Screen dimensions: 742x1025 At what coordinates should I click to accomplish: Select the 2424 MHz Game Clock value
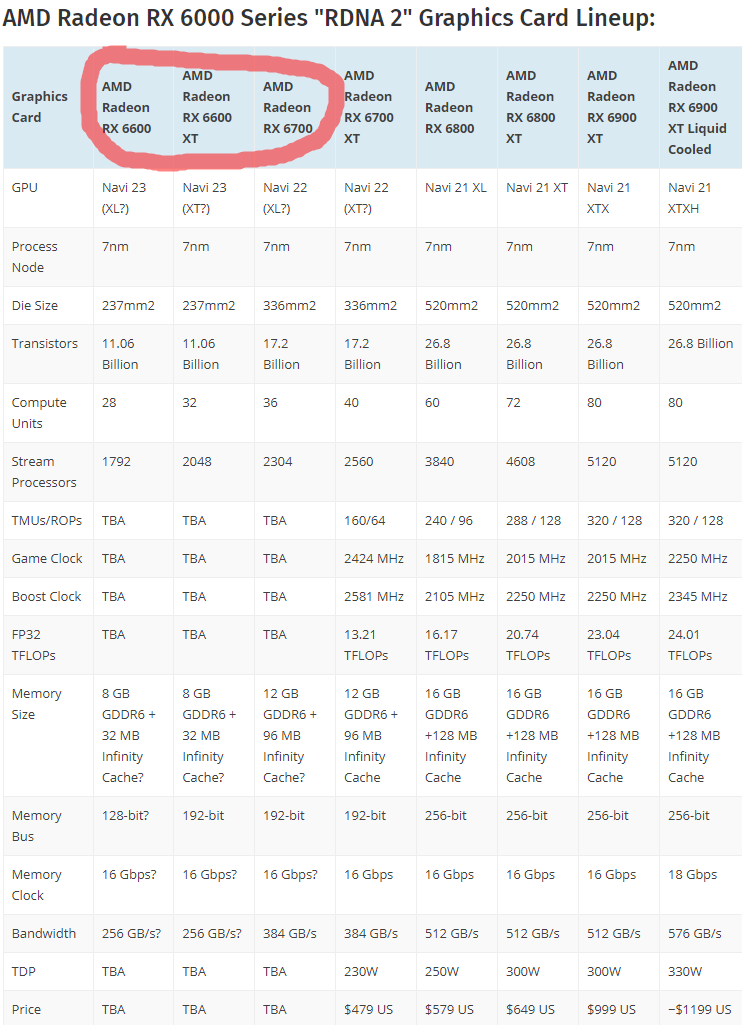point(373,558)
